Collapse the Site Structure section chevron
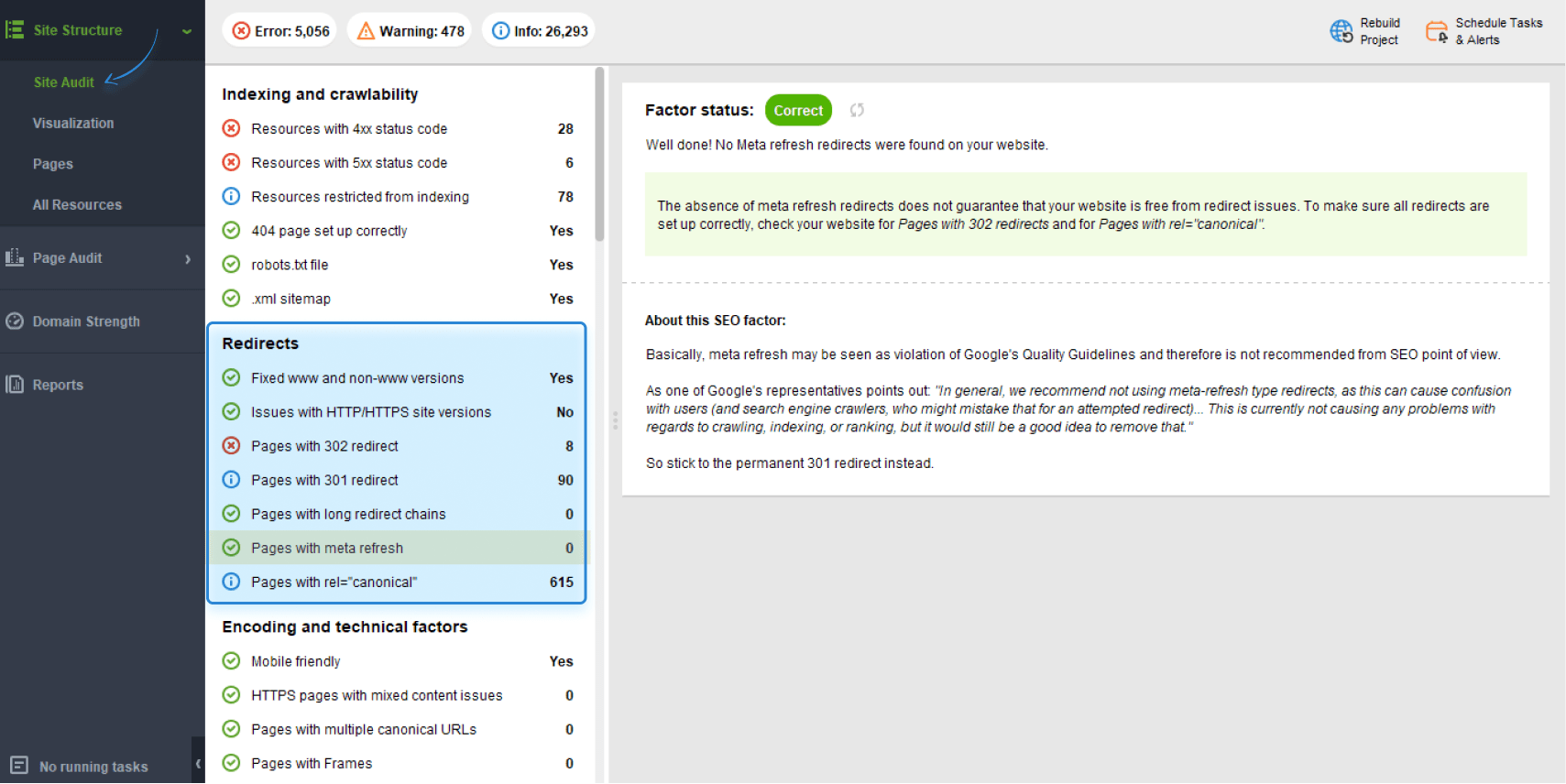Image resolution: width=1566 pixels, height=784 pixels. [x=187, y=31]
